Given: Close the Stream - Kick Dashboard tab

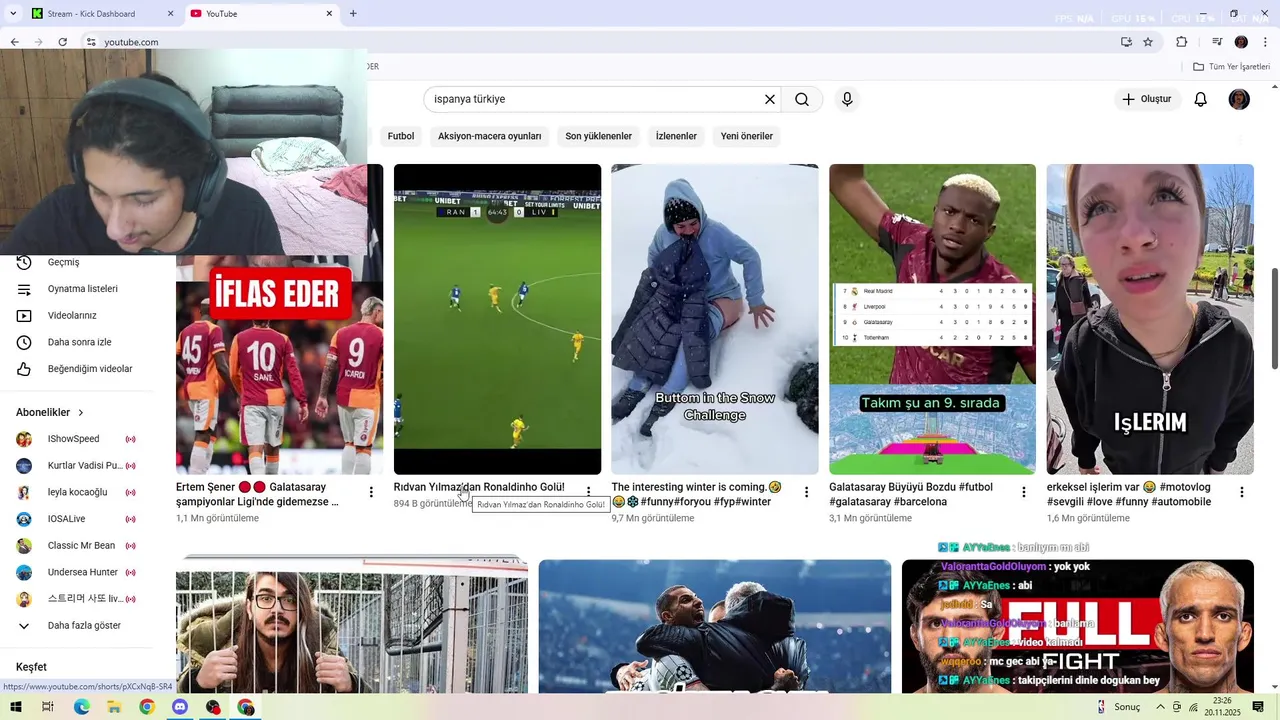Looking at the screenshot, I should [x=171, y=14].
